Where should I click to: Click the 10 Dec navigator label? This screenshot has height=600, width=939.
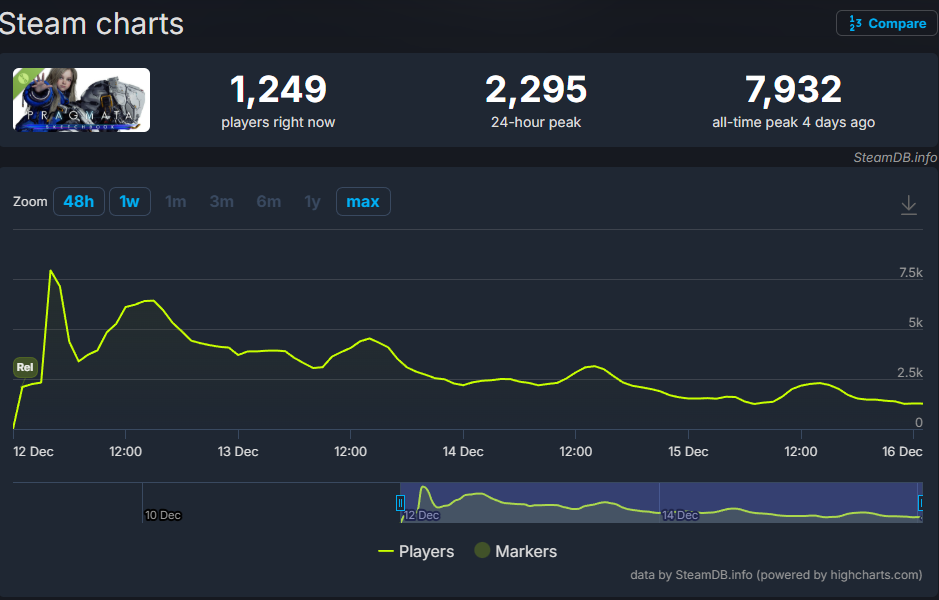point(163,515)
